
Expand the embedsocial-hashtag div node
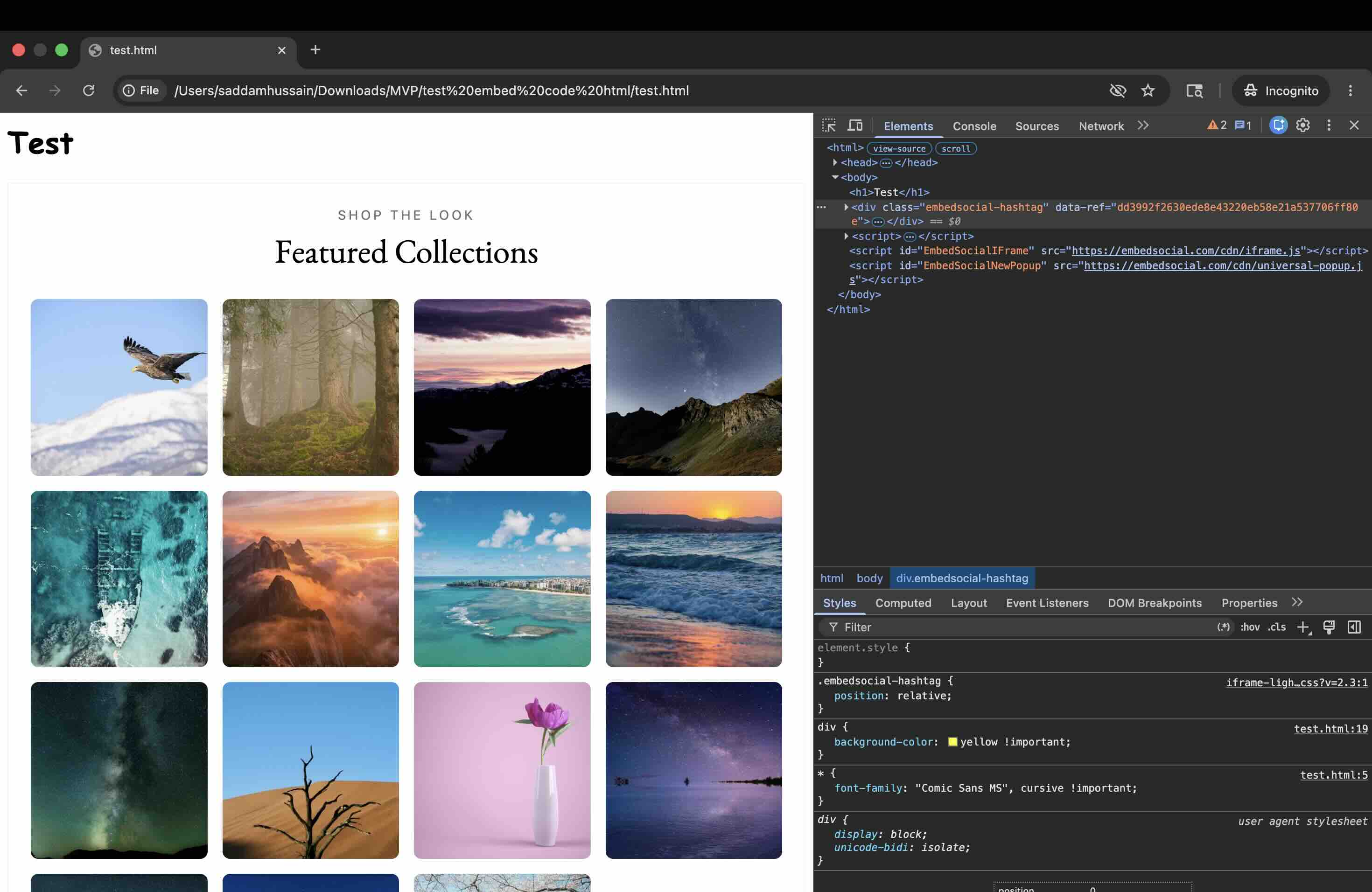846,207
